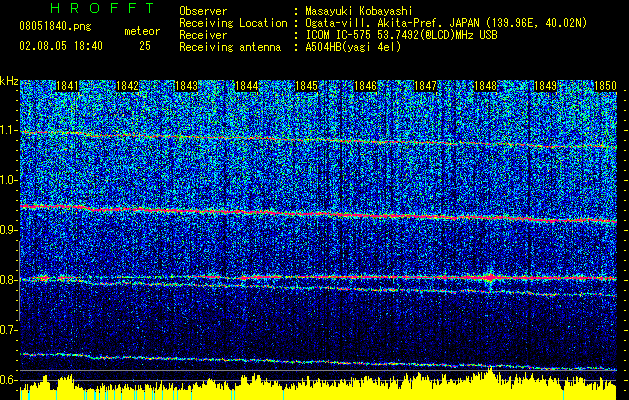Click the meteor count value 25
Screen dimensions: 629x400
click(x=146, y=46)
